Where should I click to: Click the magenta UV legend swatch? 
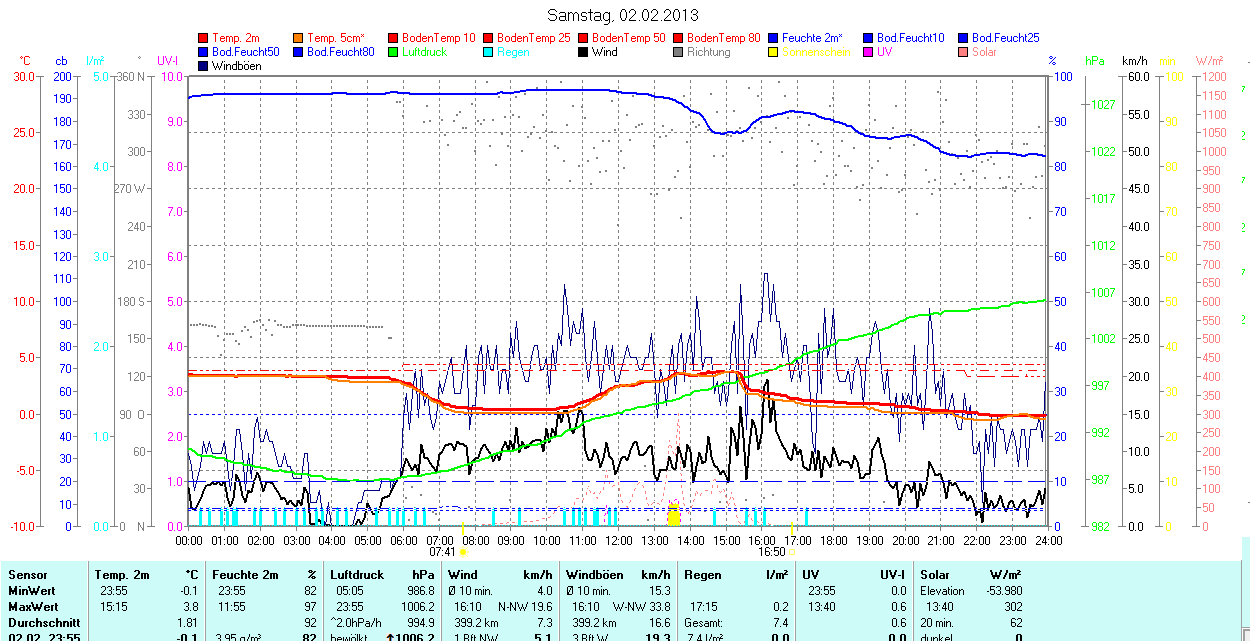pos(867,52)
